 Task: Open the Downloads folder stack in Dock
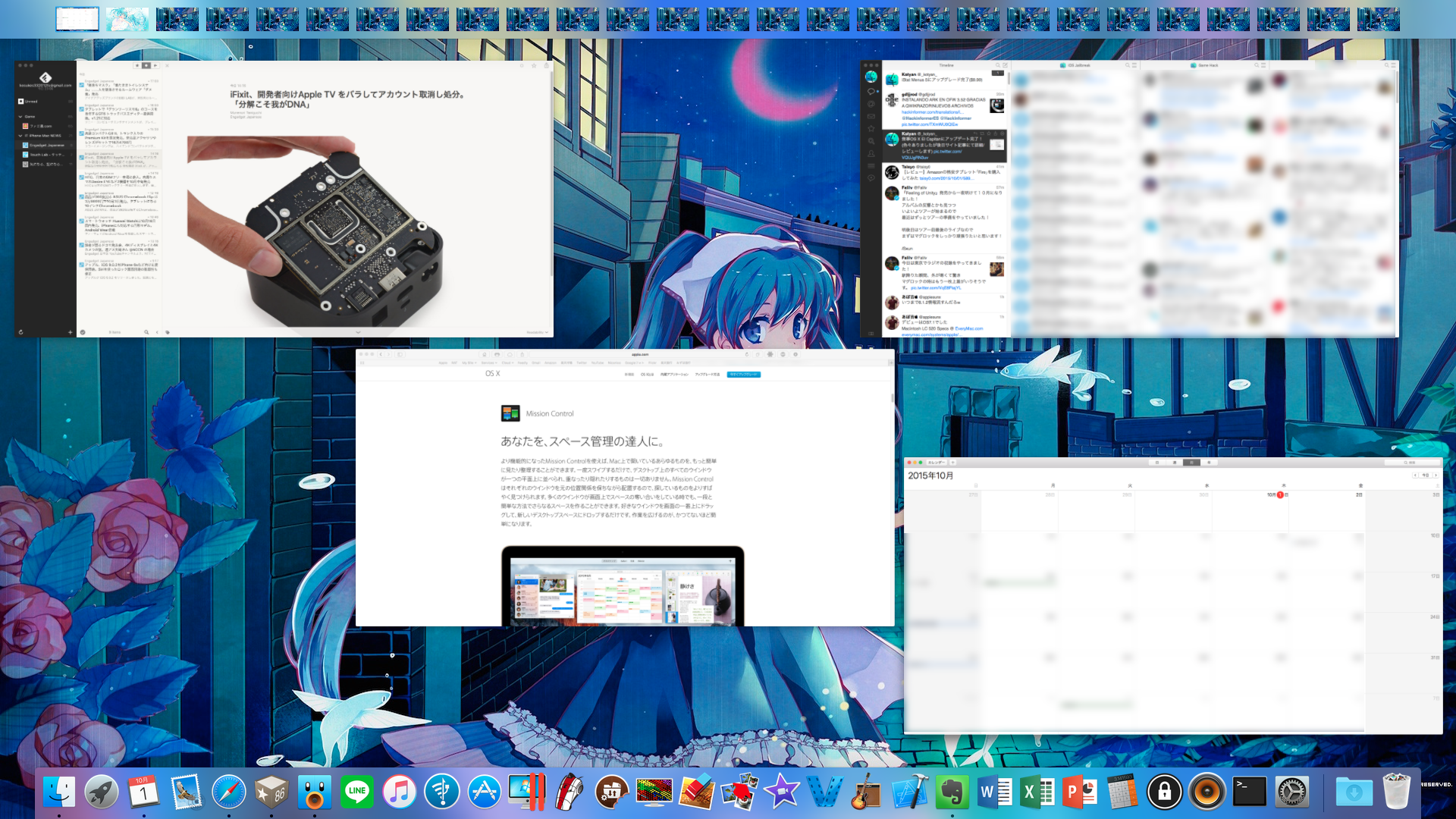tap(1354, 792)
